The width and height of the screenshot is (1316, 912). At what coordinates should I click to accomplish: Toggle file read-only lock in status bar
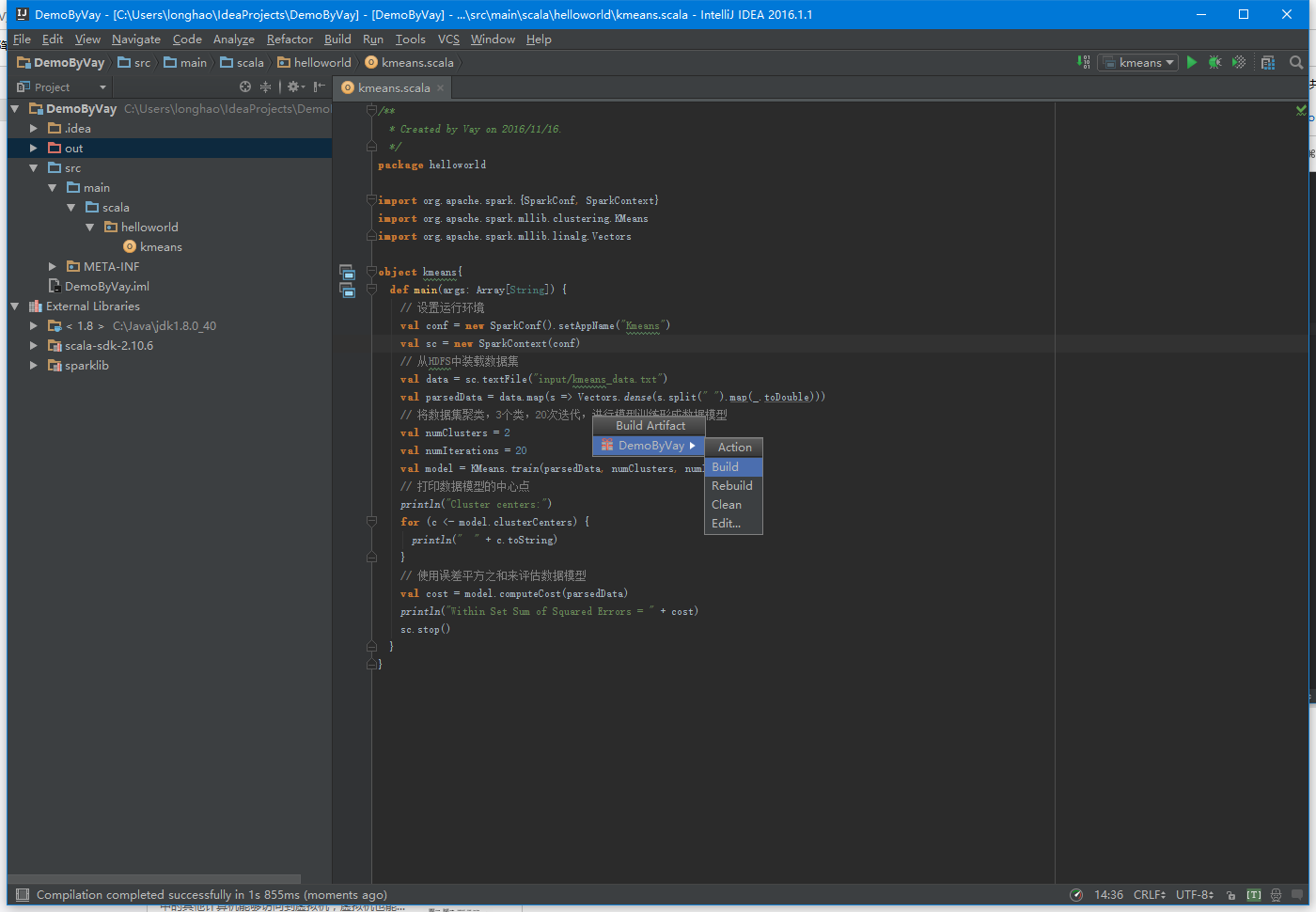coord(1231,895)
